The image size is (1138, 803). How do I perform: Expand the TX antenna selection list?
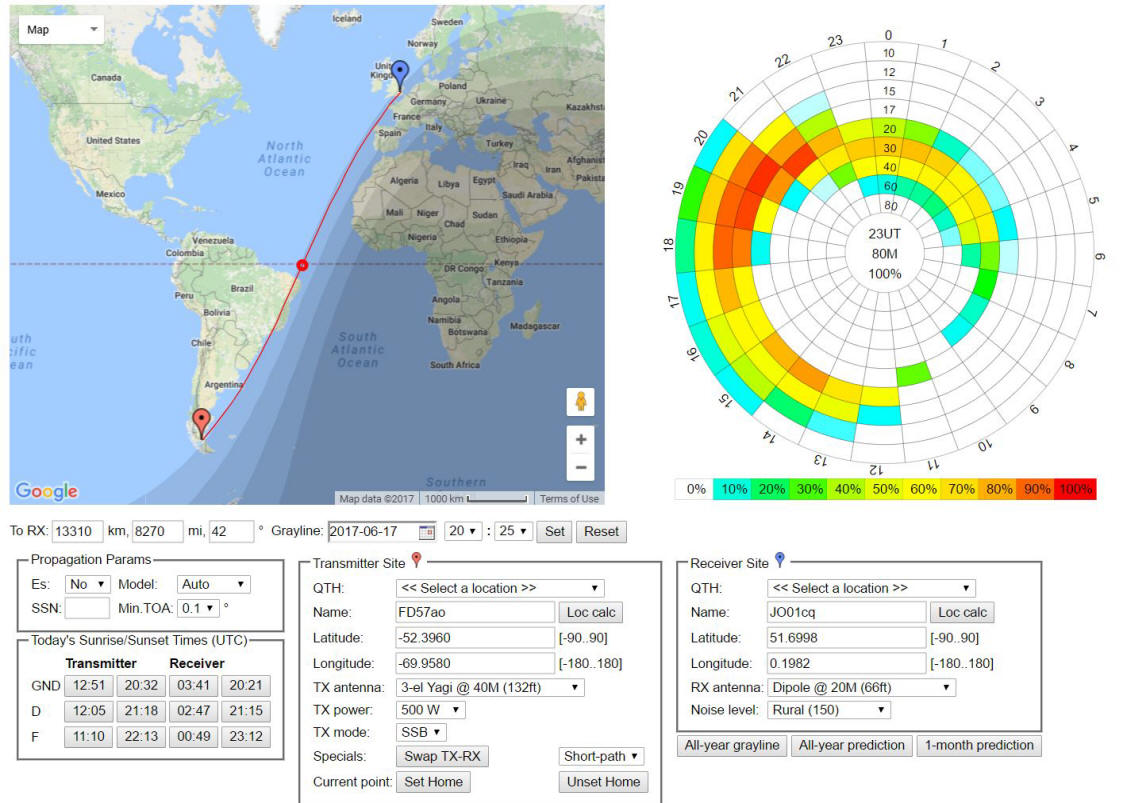[490, 687]
